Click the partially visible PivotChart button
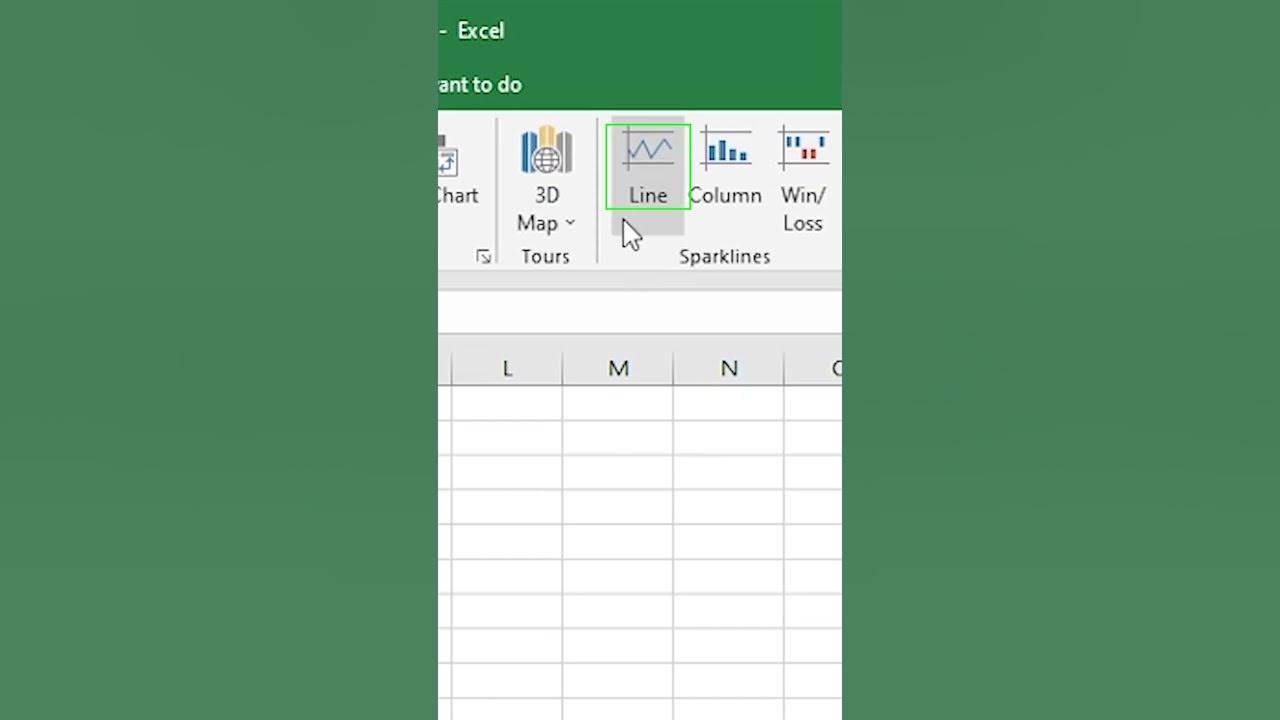Image resolution: width=1280 pixels, height=720 pixels. click(x=453, y=175)
